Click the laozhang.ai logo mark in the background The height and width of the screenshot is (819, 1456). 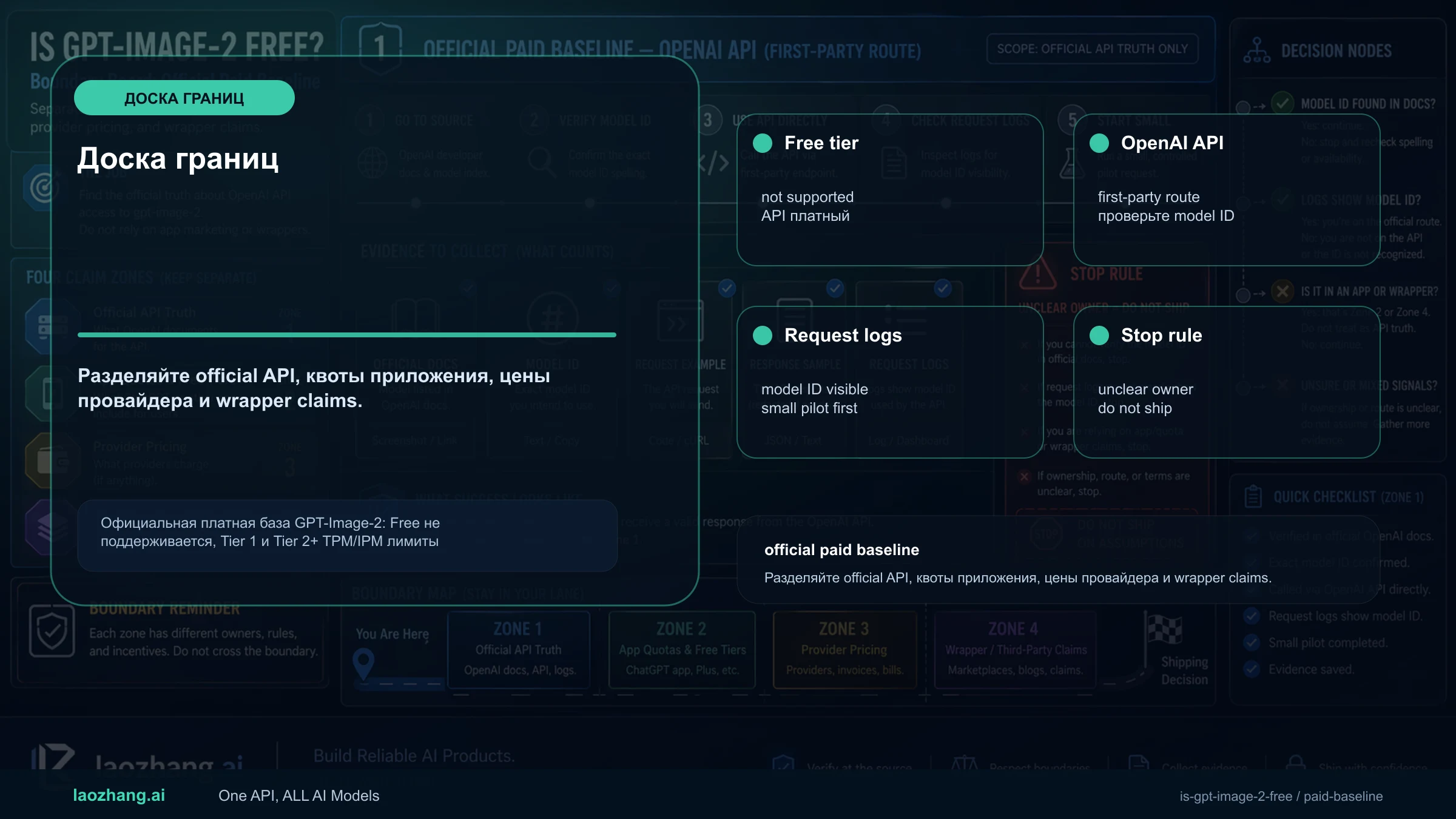[x=53, y=758]
